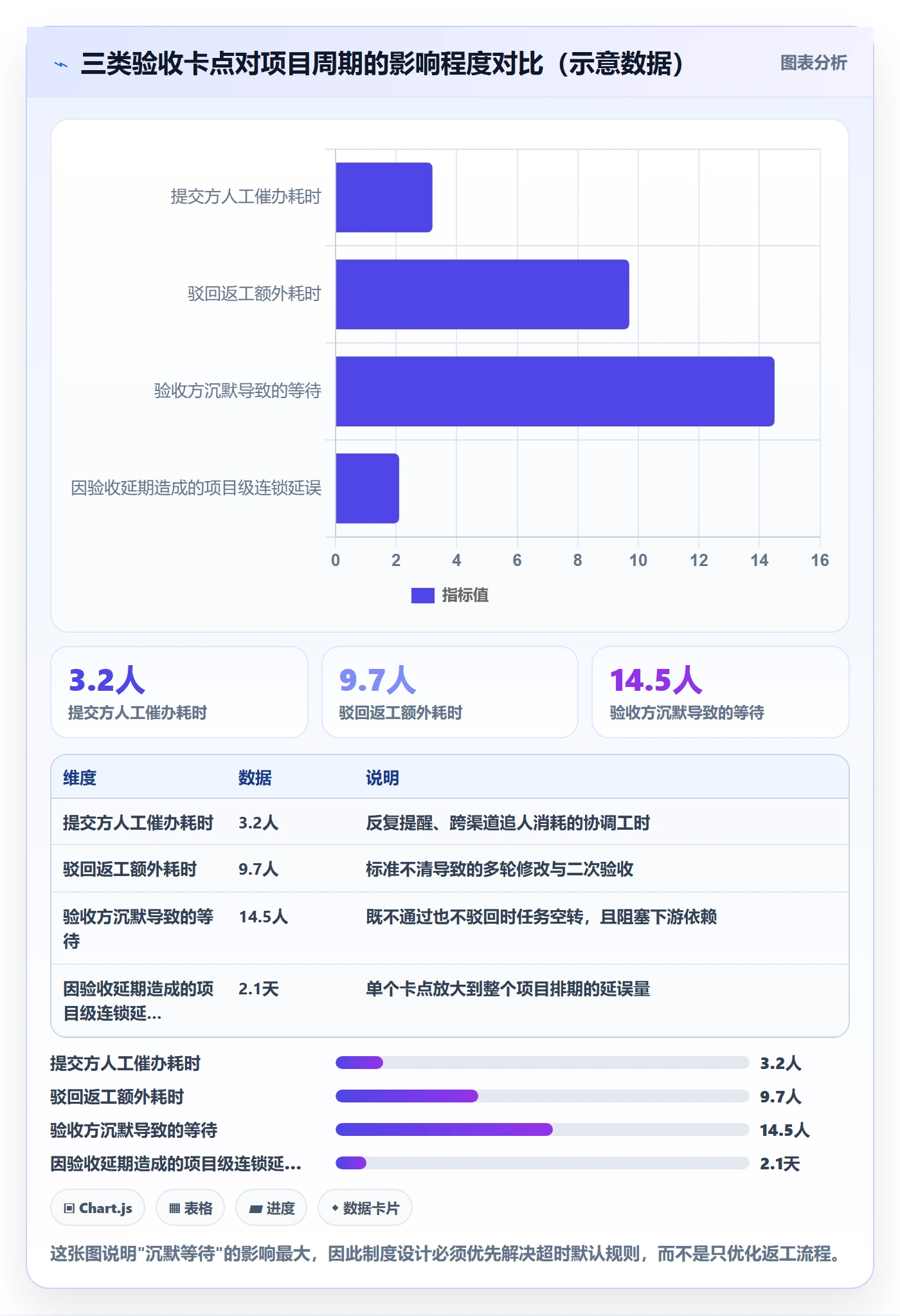This screenshot has width=900, height=1316.
Task: Select table cell 9.7人 in table
Action: [258, 869]
